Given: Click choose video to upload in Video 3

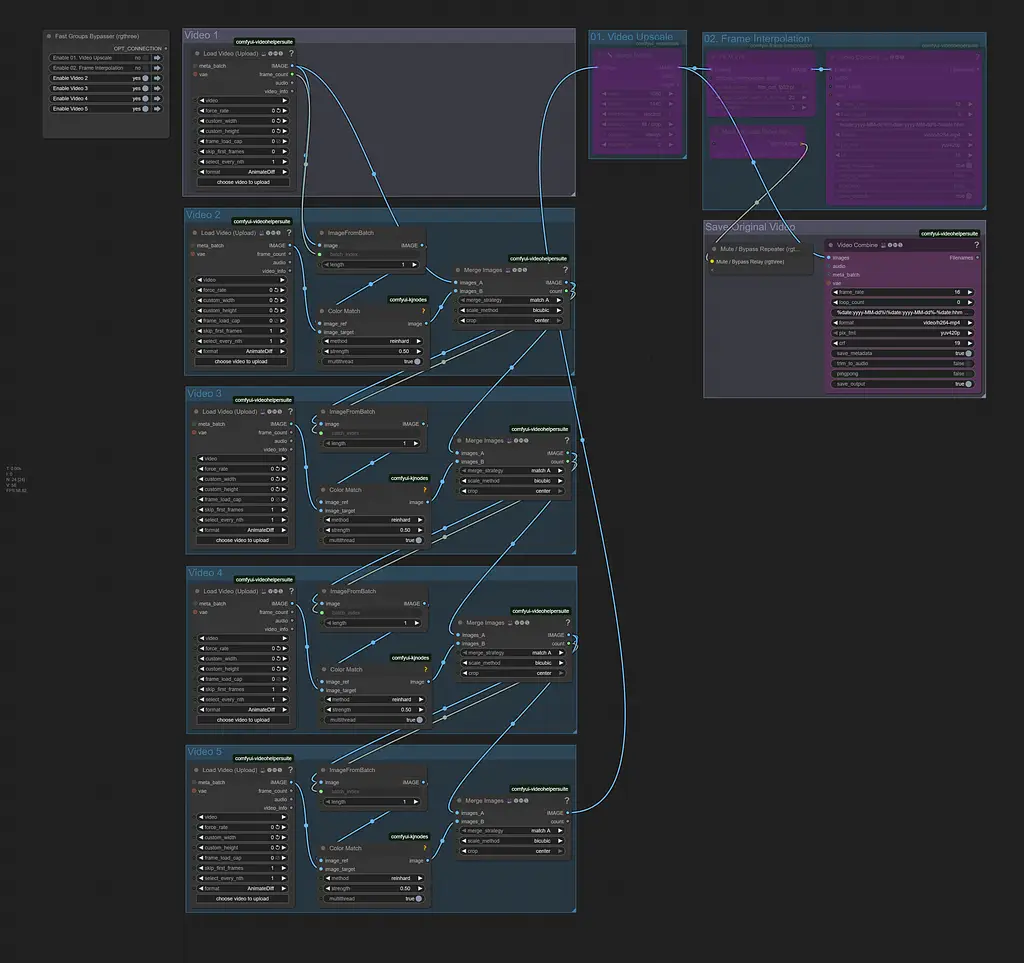Looking at the screenshot, I should tap(242, 541).
